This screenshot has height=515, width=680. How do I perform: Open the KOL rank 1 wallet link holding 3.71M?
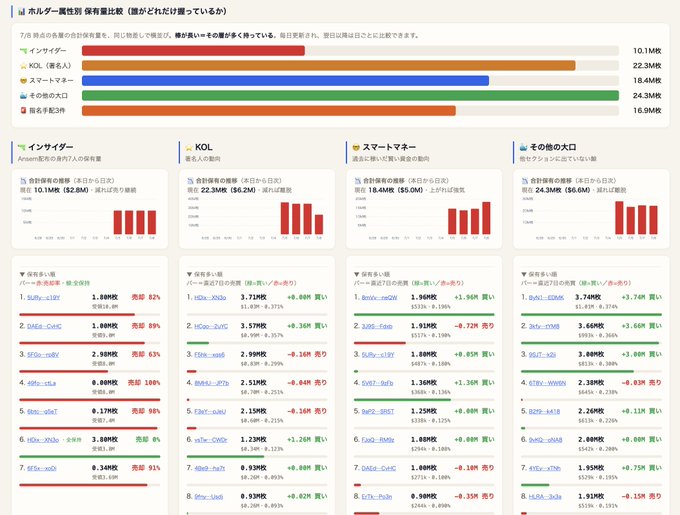point(210,297)
